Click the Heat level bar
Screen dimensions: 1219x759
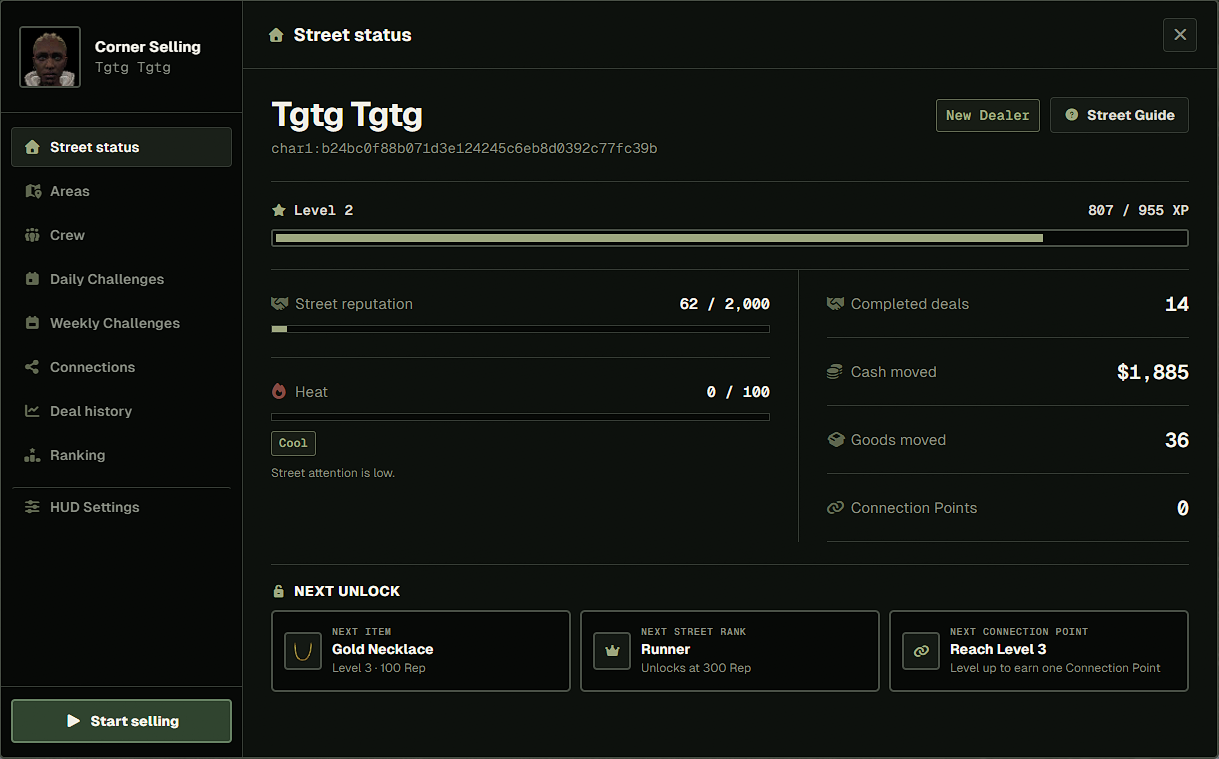pyautogui.click(x=520, y=417)
